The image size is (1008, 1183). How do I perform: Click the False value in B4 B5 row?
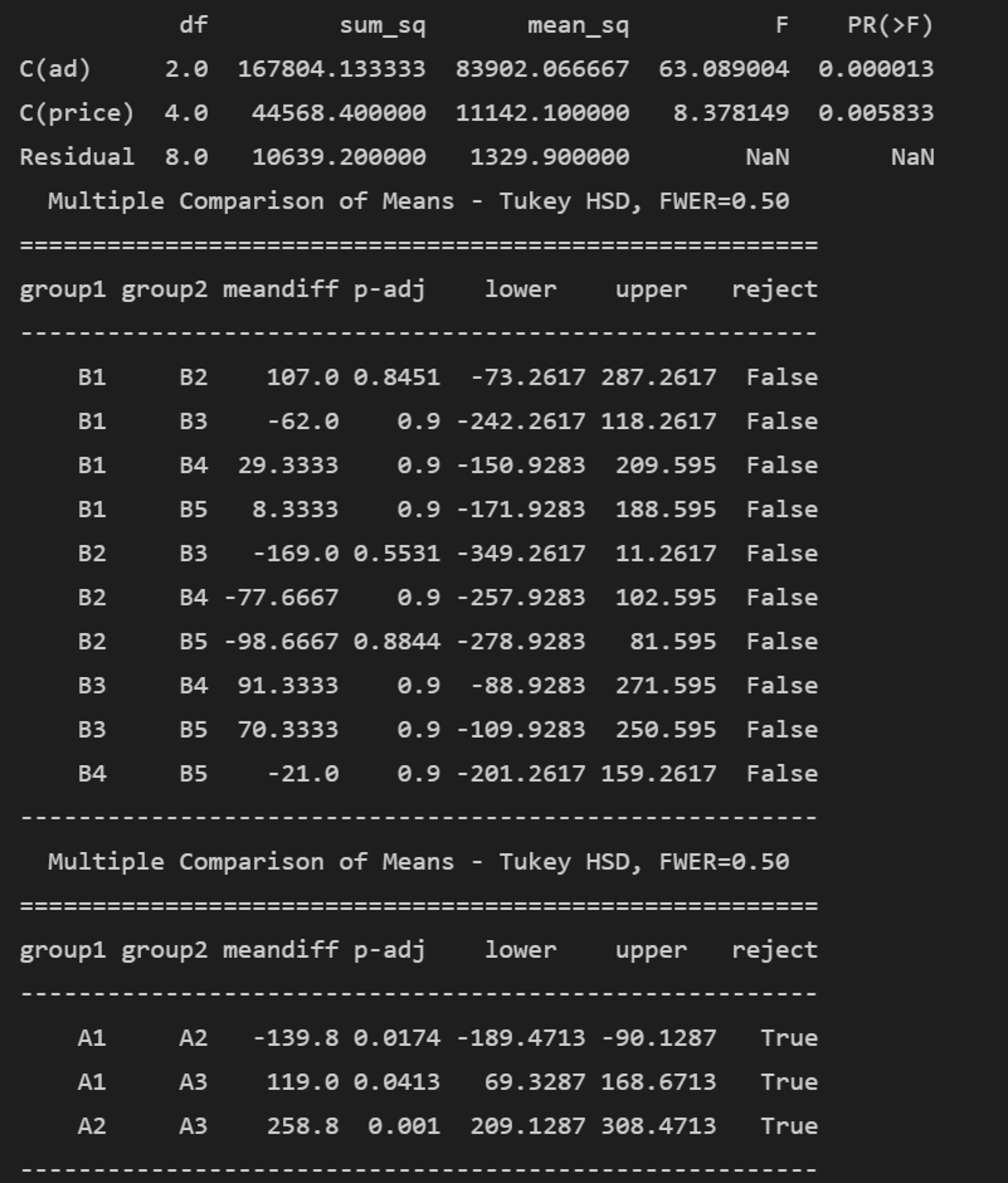click(x=782, y=774)
